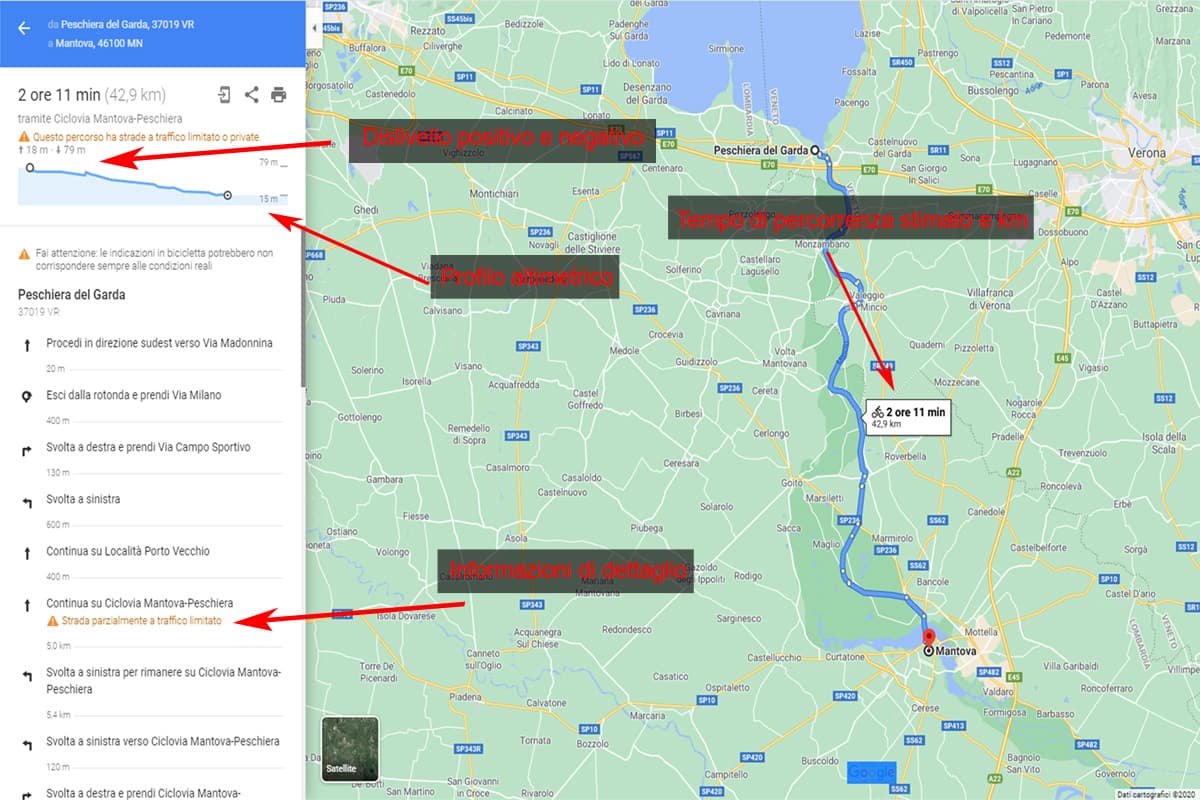The image size is (1200, 800).
Task: Switch to Satellite view thumbnail
Action: (350, 749)
